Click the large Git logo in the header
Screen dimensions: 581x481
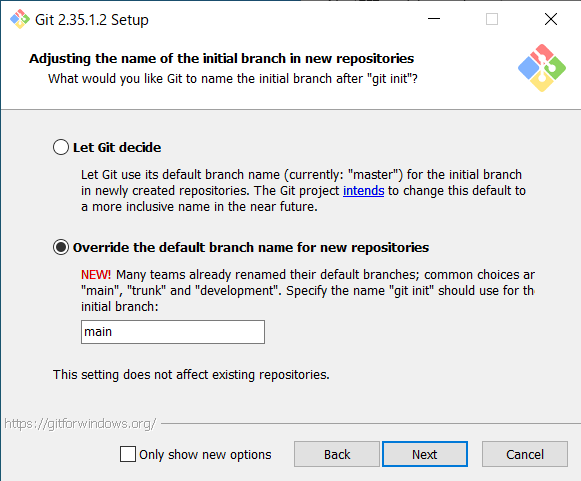[x=542, y=68]
